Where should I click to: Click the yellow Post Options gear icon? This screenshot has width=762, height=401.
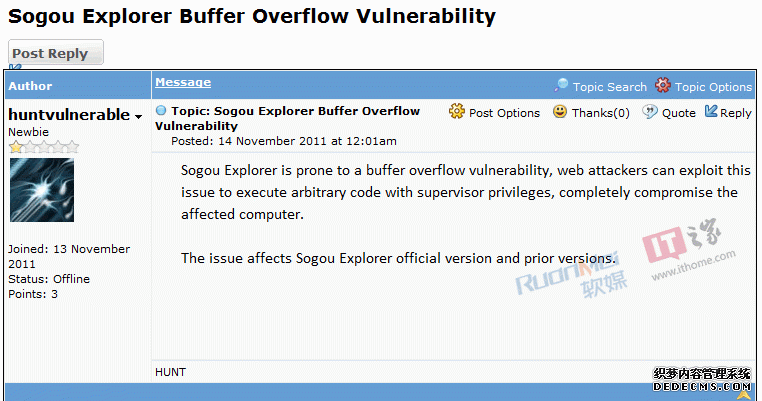click(x=457, y=111)
